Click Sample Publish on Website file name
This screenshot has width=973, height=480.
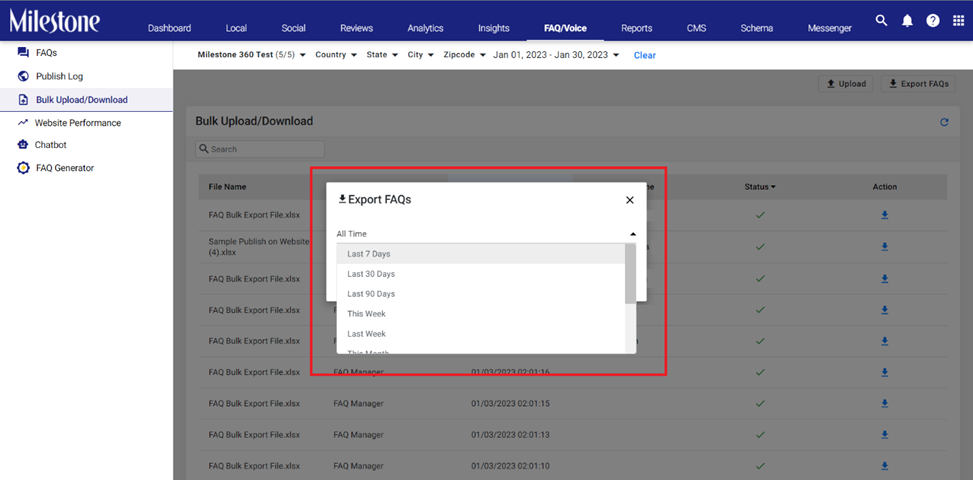[x=259, y=247]
